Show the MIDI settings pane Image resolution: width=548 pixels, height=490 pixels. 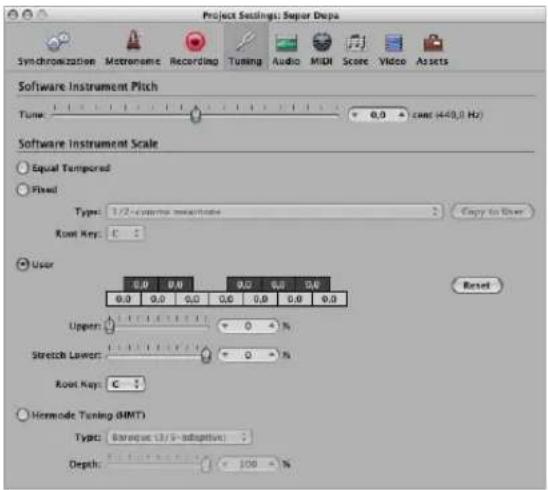coord(322,48)
